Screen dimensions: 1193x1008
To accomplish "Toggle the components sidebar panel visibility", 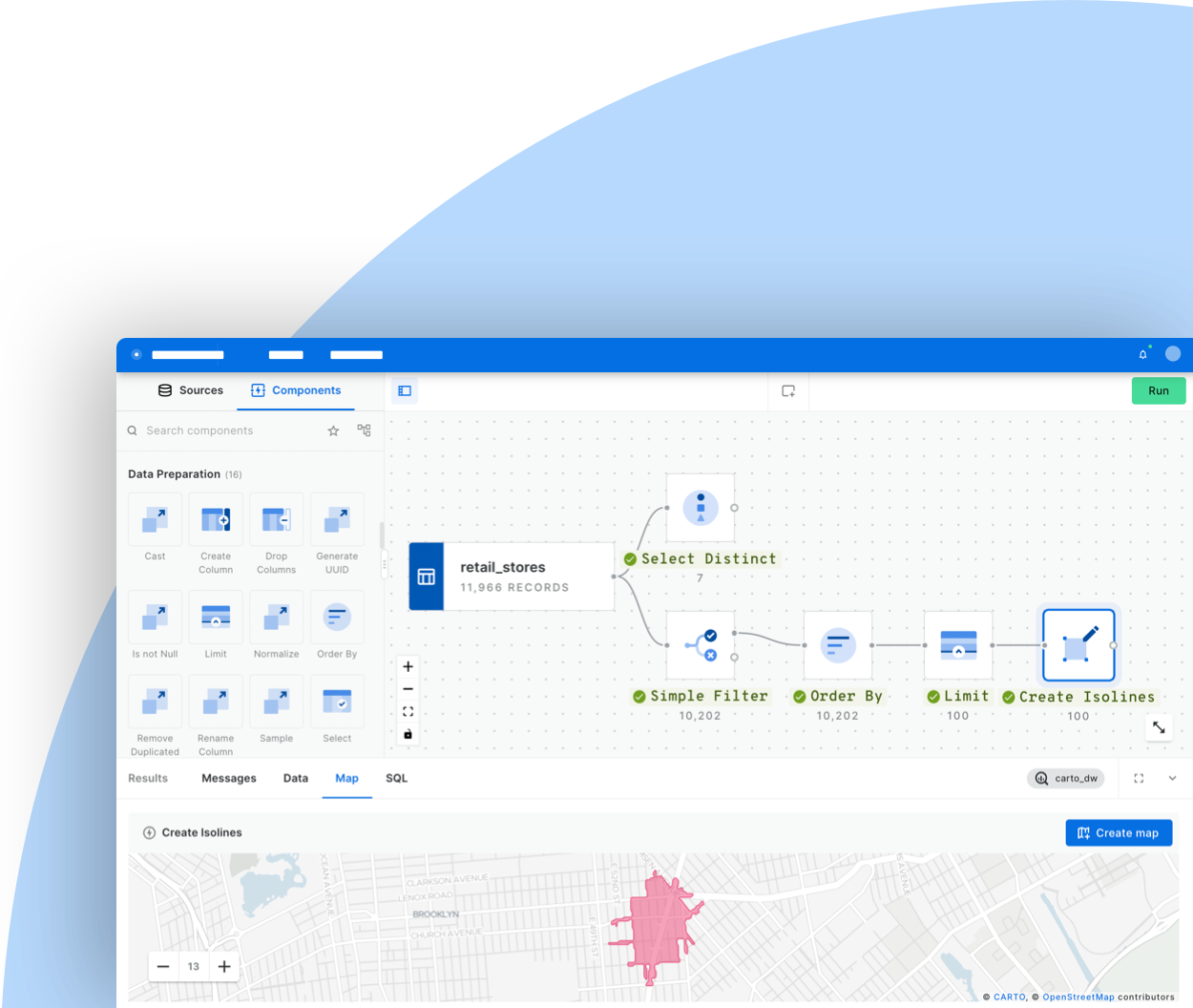I will coord(404,390).
